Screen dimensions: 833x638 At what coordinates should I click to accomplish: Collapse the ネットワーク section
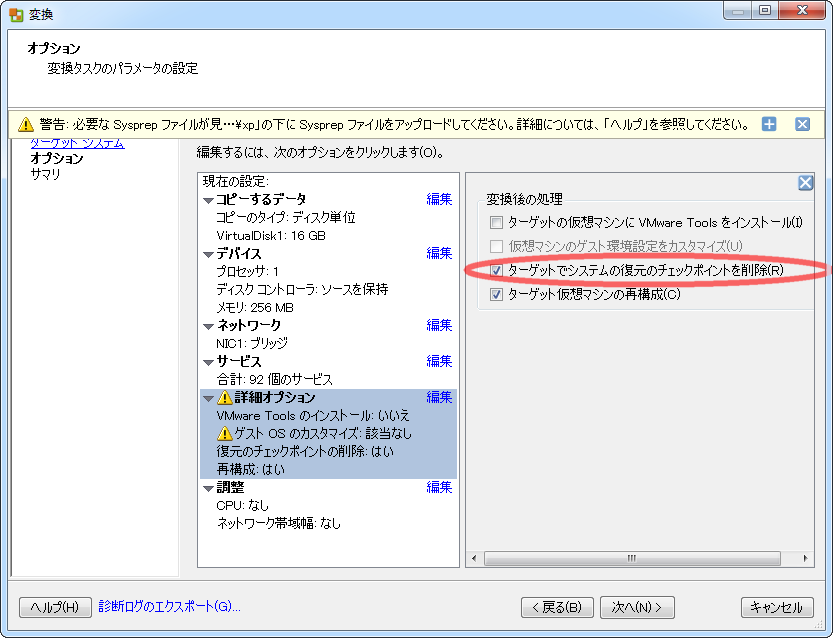[208, 326]
